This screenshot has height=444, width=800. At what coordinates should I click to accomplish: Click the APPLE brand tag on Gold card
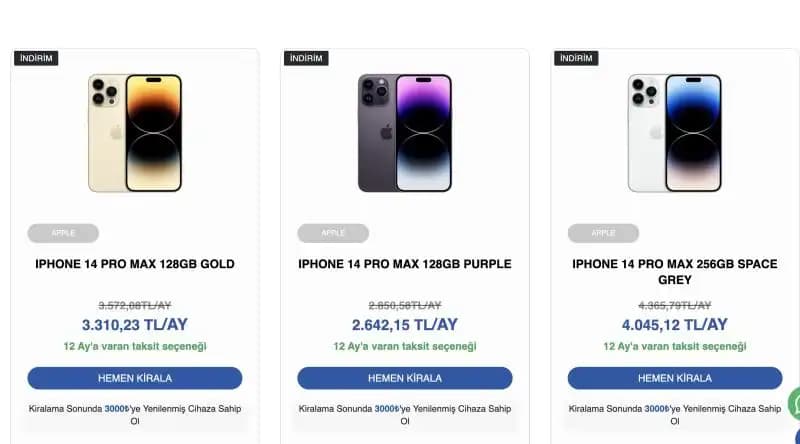click(x=63, y=233)
